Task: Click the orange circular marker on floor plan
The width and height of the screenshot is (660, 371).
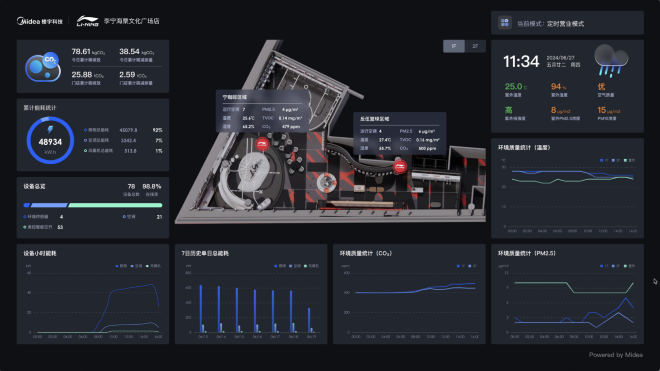Action: point(327,182)
